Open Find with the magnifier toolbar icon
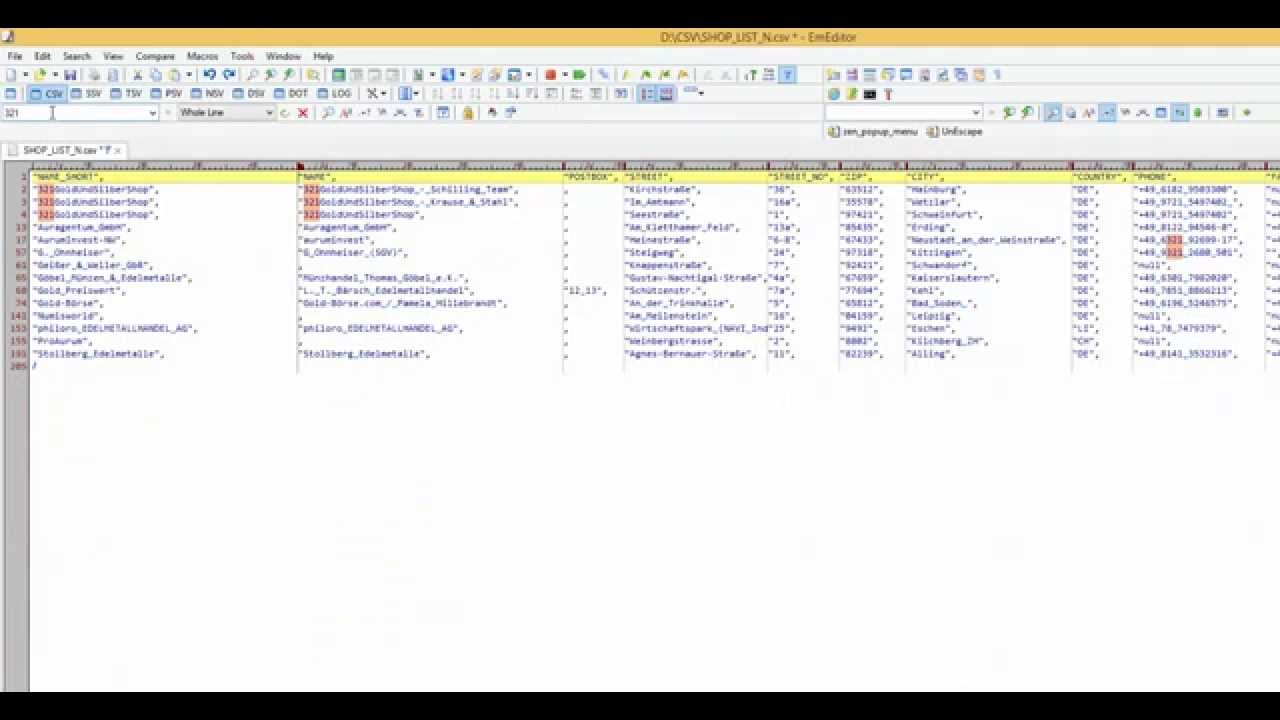Image resolution: width=1280 pixels, height=720 pixels. point(252,74)
